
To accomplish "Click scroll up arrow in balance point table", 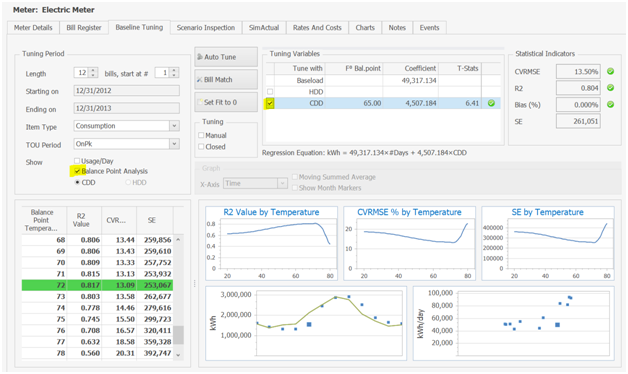I will pyautogui.click(x=178, y=239).
